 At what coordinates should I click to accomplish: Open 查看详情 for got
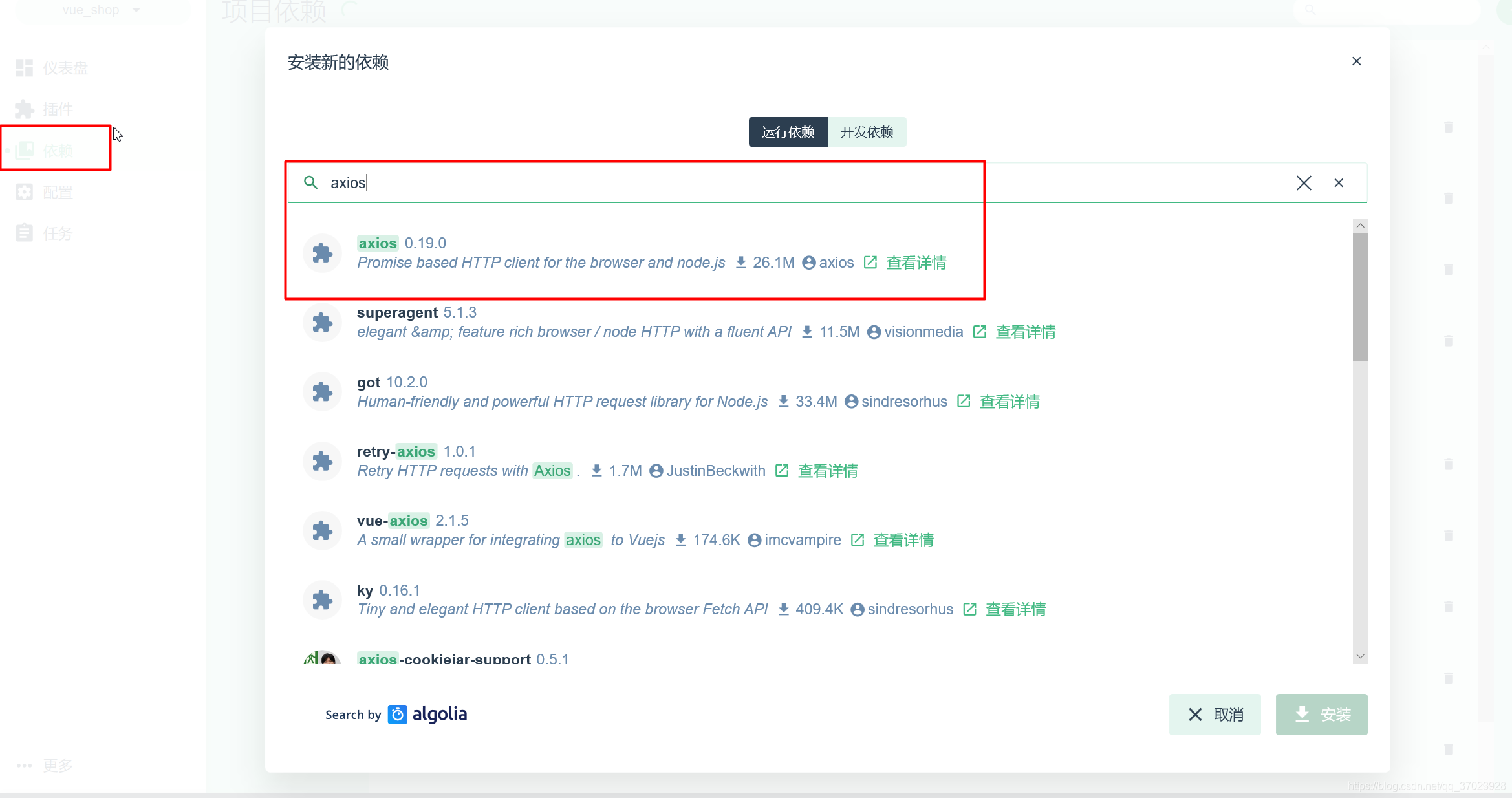tap(1010, 402)
